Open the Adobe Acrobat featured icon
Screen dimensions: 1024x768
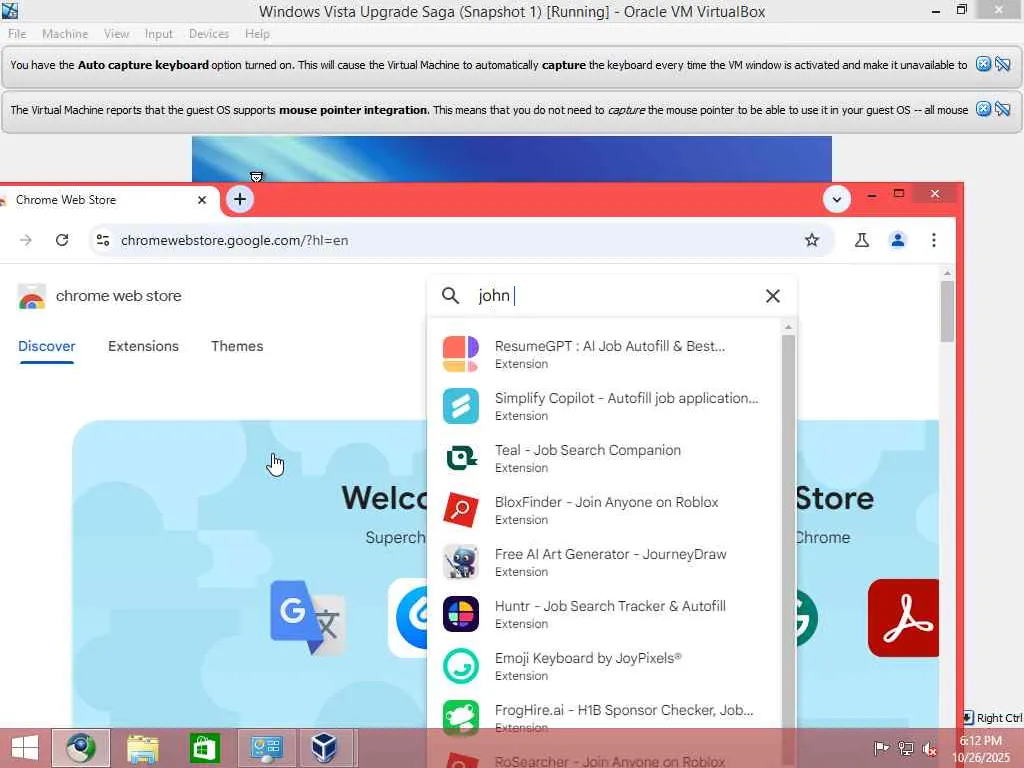904,618
